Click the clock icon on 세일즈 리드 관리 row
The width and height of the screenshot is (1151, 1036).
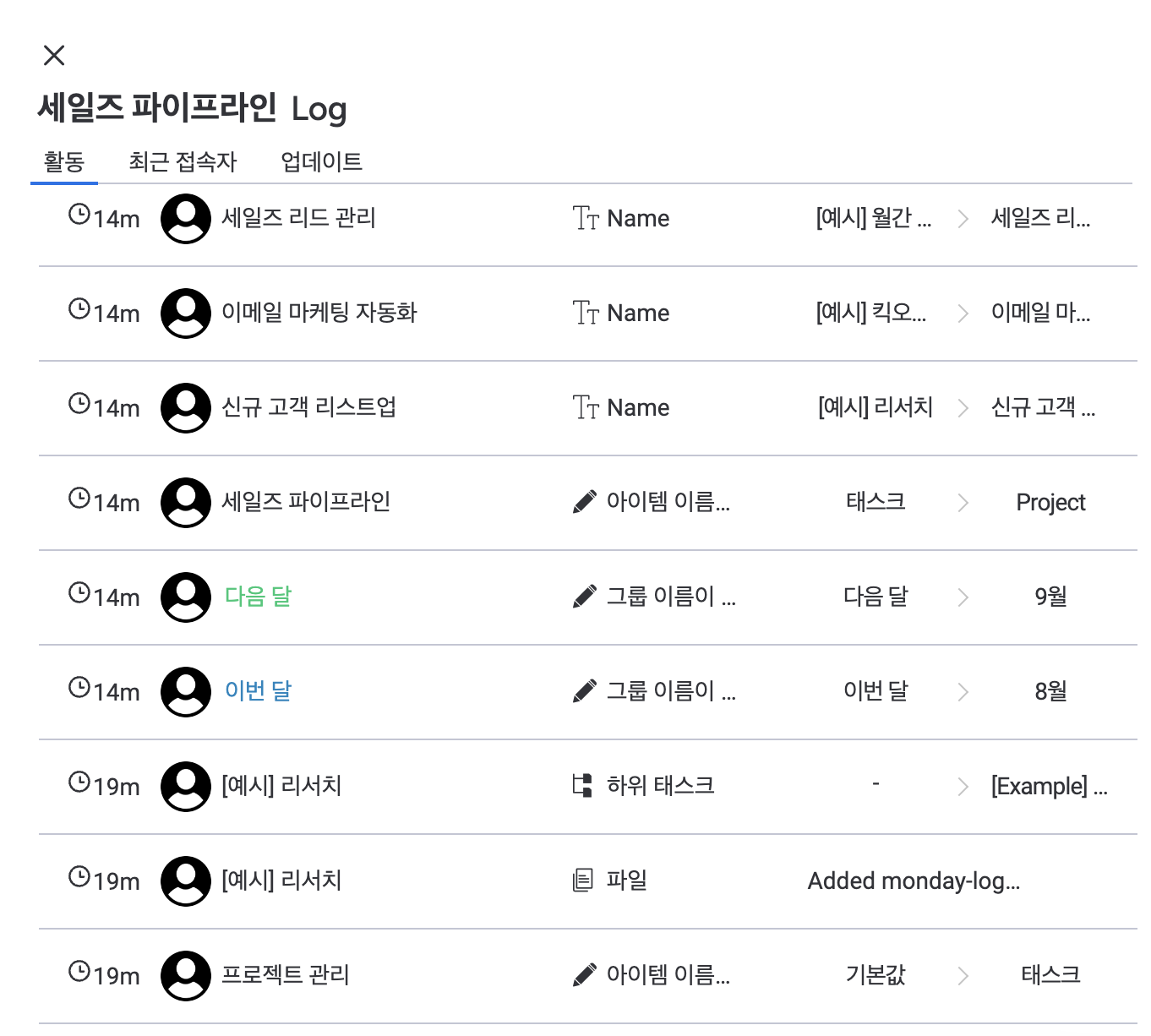coord(79,215)
